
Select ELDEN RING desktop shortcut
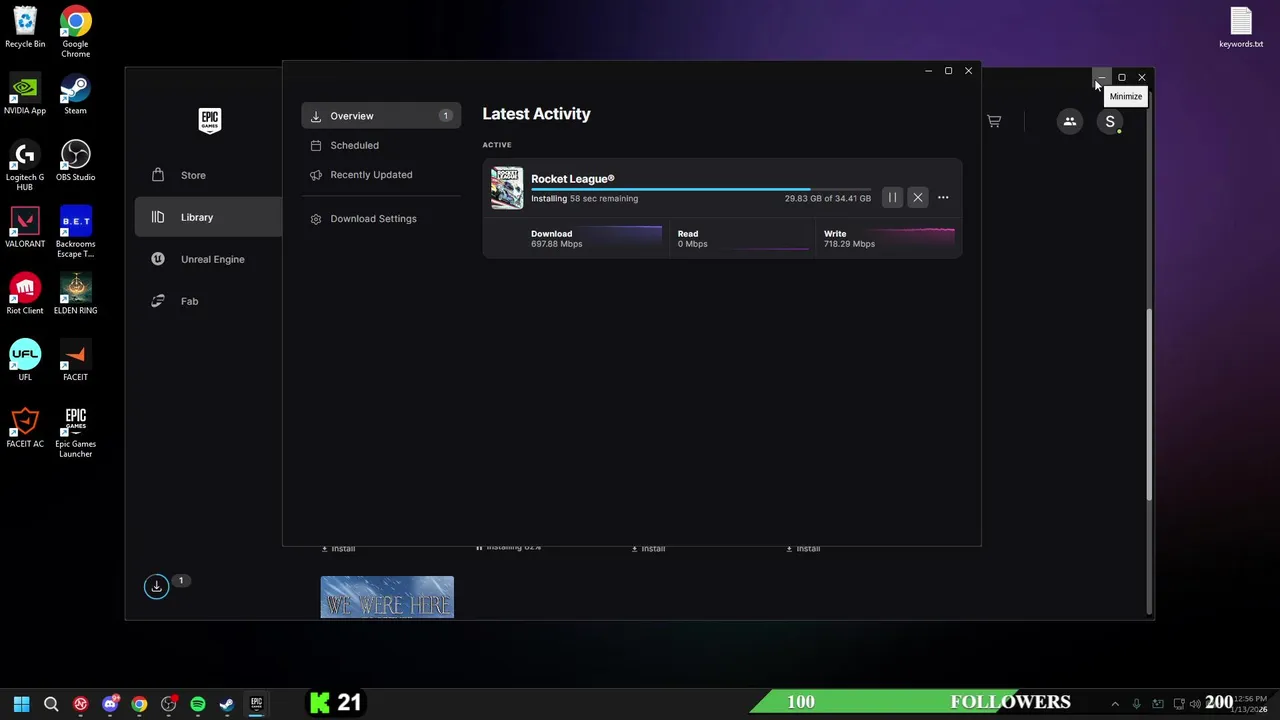[75, 295]
